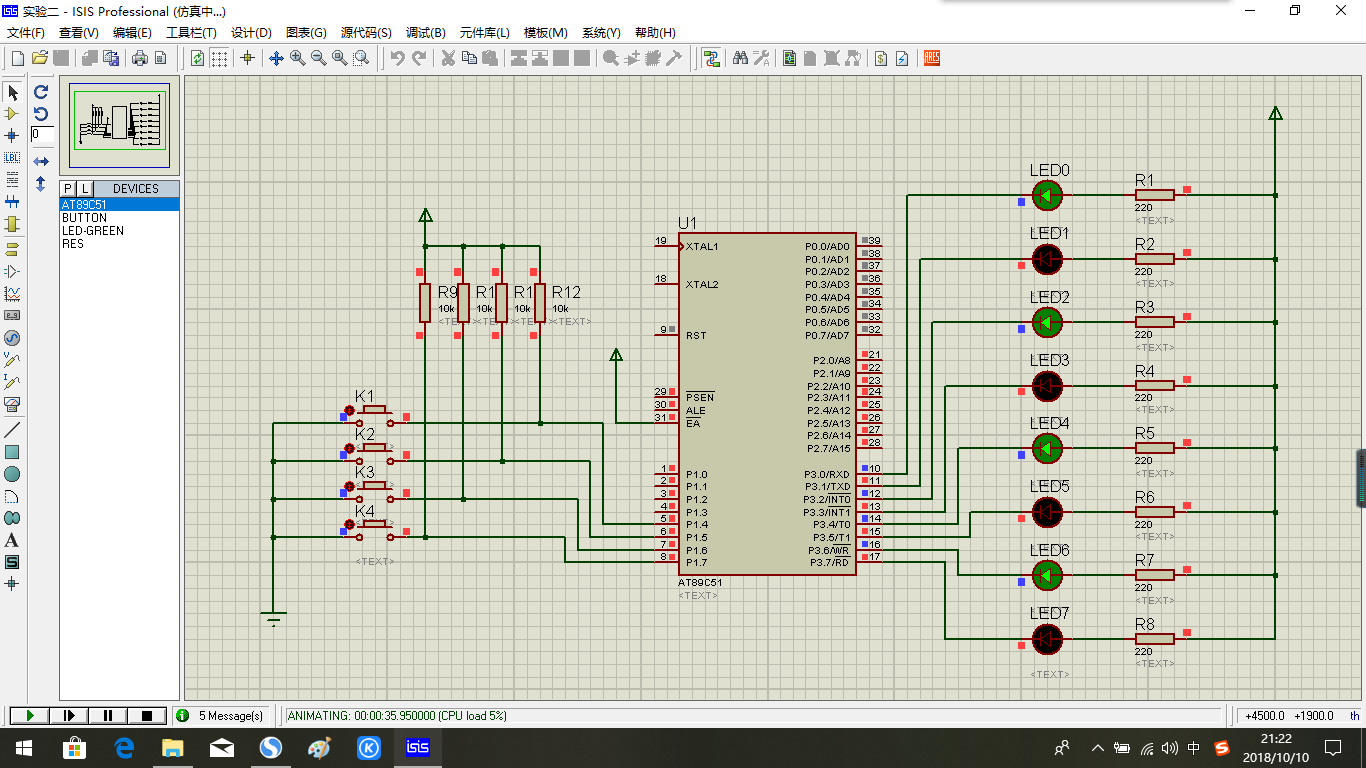Click the Bill of Materials icon
1366x768 pixels.
880,58
